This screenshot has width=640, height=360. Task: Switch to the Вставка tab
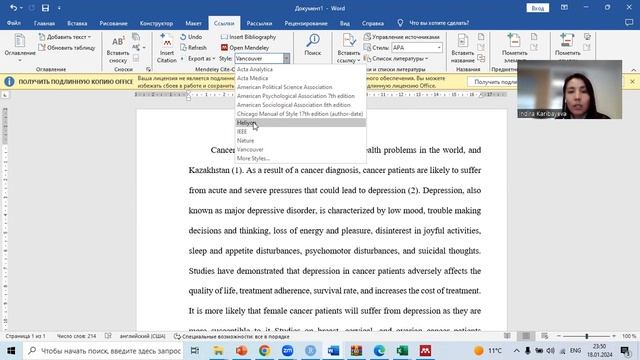coord(77,23)
